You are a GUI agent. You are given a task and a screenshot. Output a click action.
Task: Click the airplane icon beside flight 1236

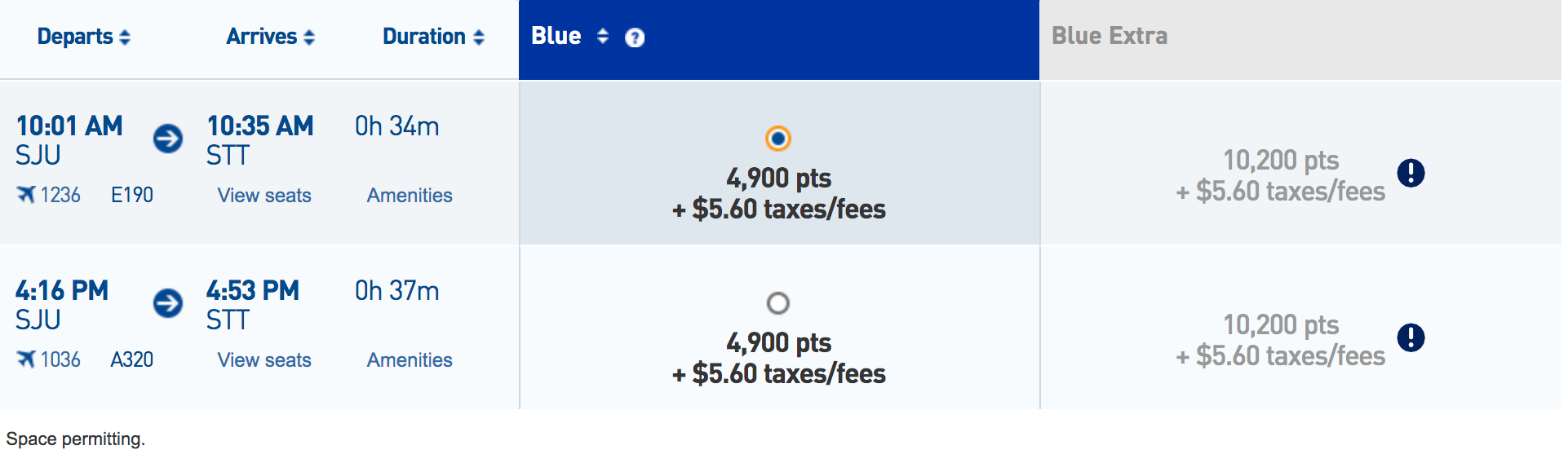click(26, 195)
